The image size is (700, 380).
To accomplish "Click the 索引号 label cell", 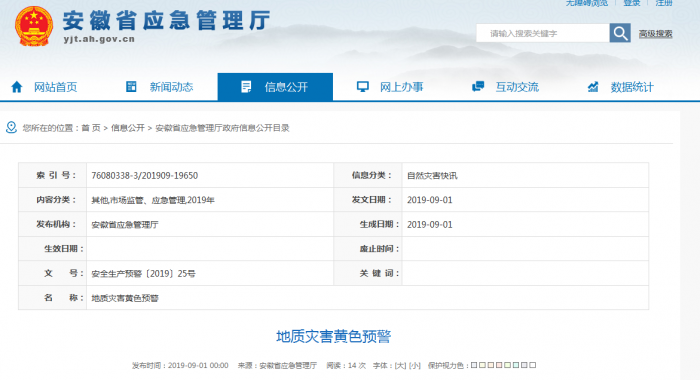I will pos(53,175).
